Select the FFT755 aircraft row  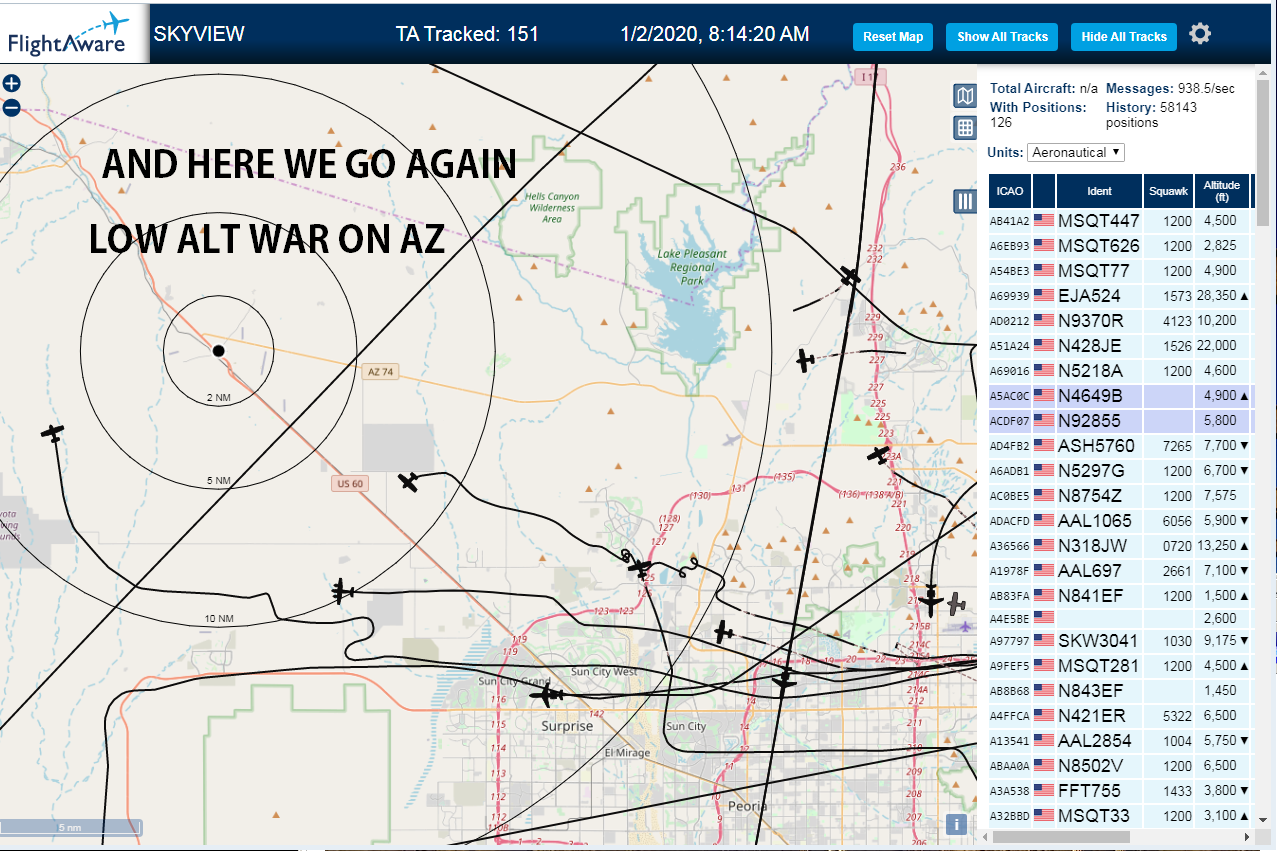point(1120,791)
